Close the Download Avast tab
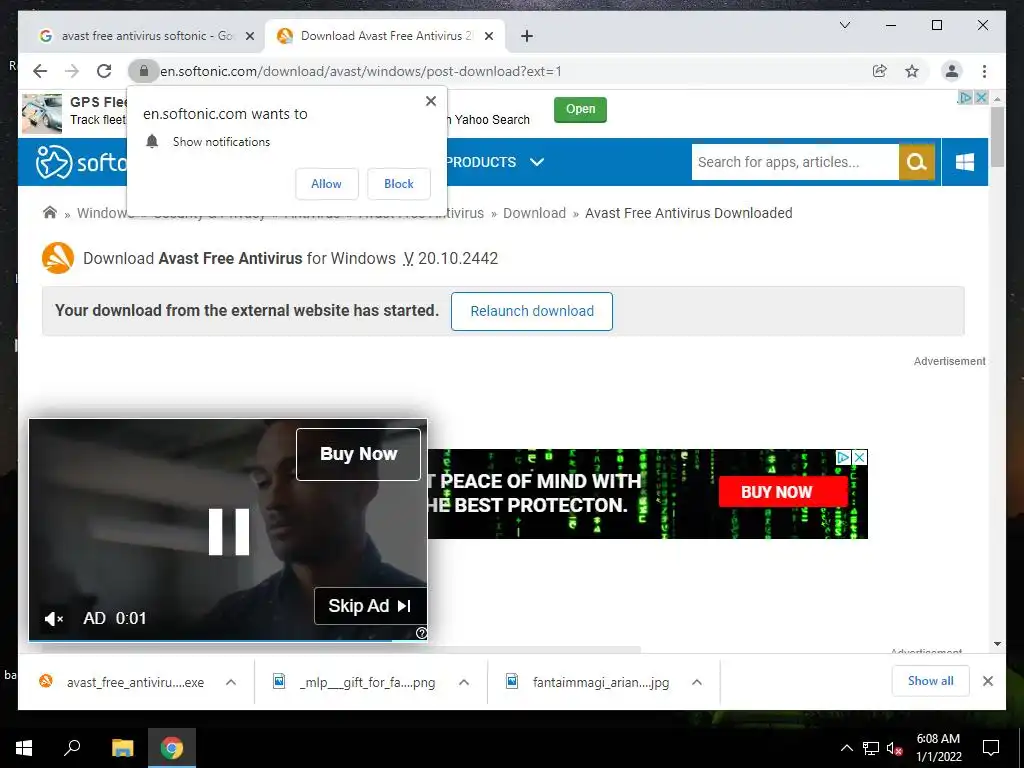This screenshot has height=768, width=1024. click(x=488, y=37)
